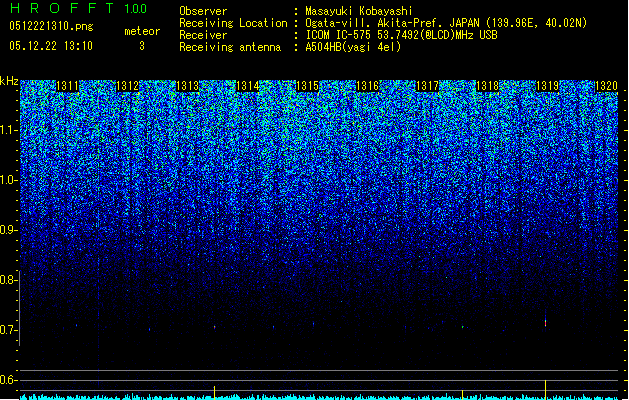Click the yellow detection tick below 1319

click(x=546, y=389)
